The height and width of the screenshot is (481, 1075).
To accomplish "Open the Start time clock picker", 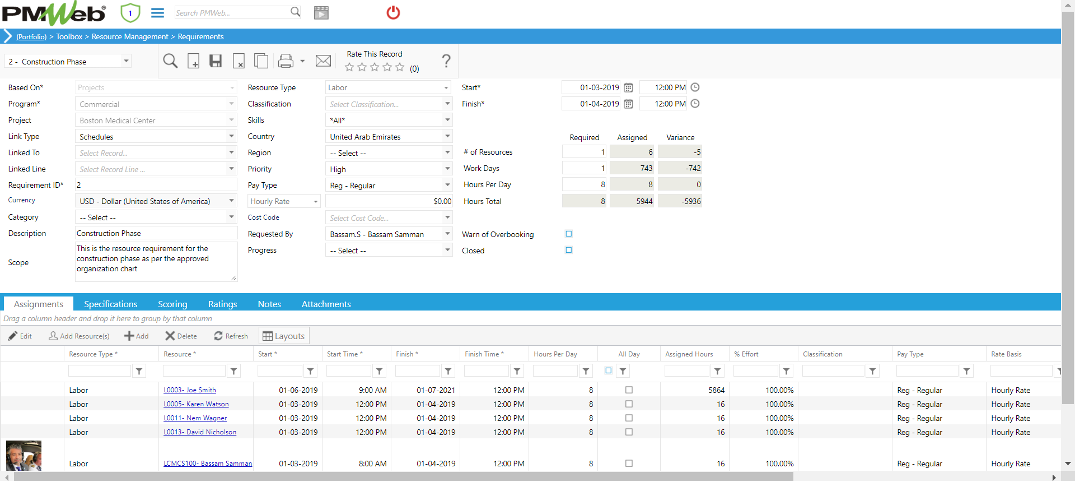I will 694,88.
